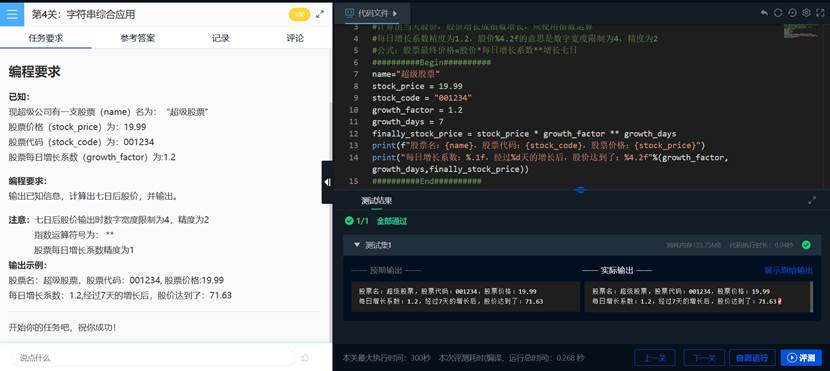Toggle fullscreen for the code editor
Screen dimensions: 830x371
click(x=820, y=13)
